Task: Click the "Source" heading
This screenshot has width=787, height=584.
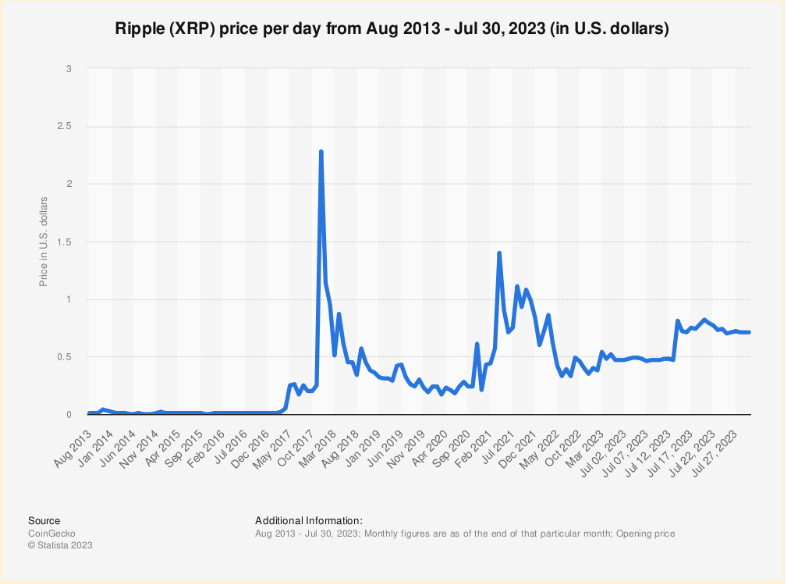Action: point(44,520)
